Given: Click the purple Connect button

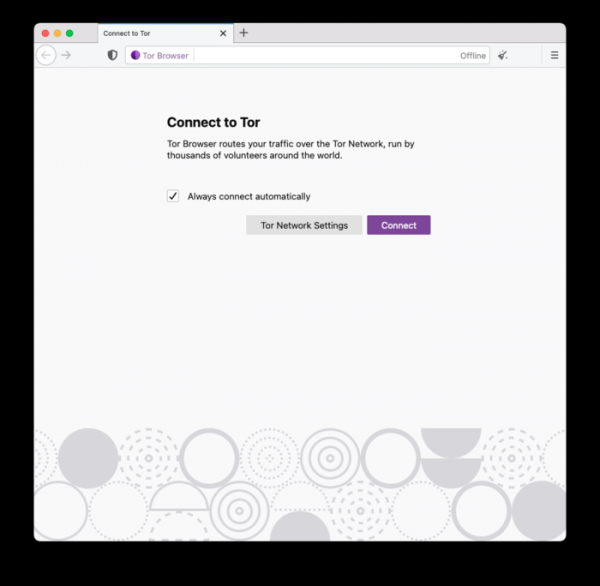Looking at the screenshot, I should tap(399, 225).
